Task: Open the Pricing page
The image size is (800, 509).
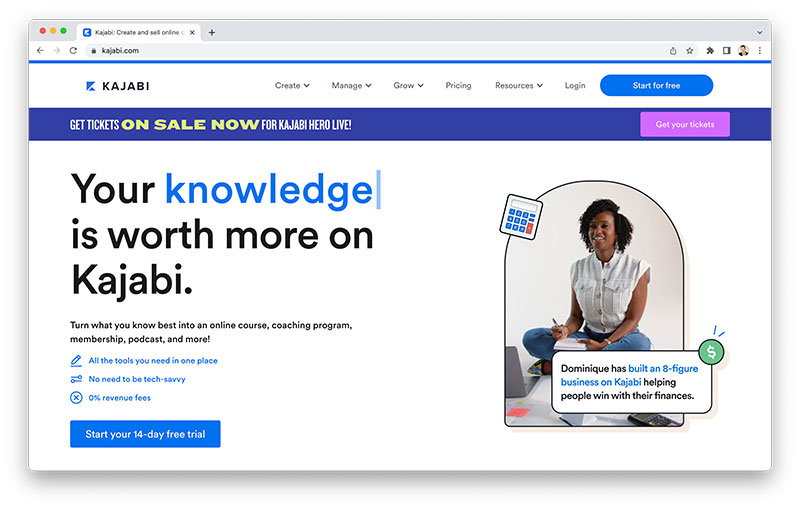Action: point(458,86)
